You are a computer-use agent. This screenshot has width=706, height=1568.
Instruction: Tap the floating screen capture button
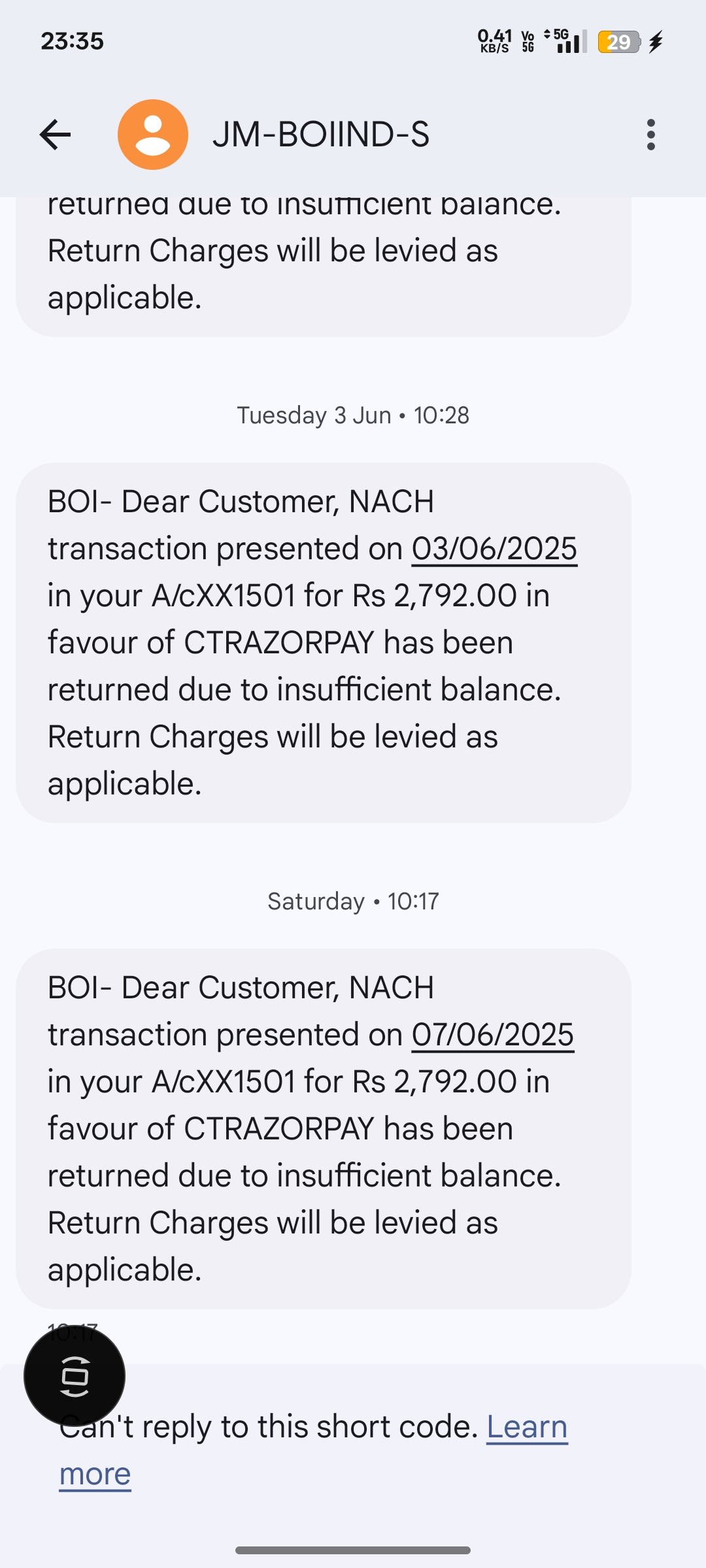tap(75, 1377)
